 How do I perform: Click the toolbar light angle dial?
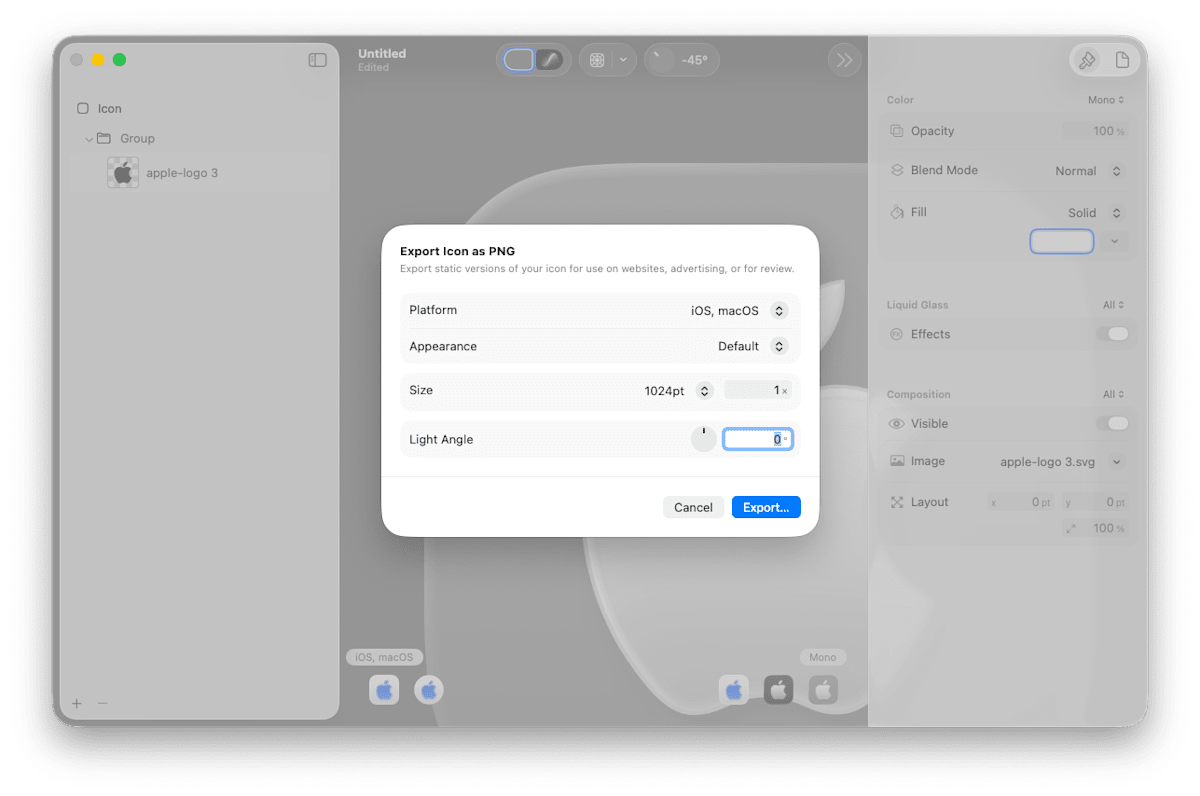tap(662, 60)
